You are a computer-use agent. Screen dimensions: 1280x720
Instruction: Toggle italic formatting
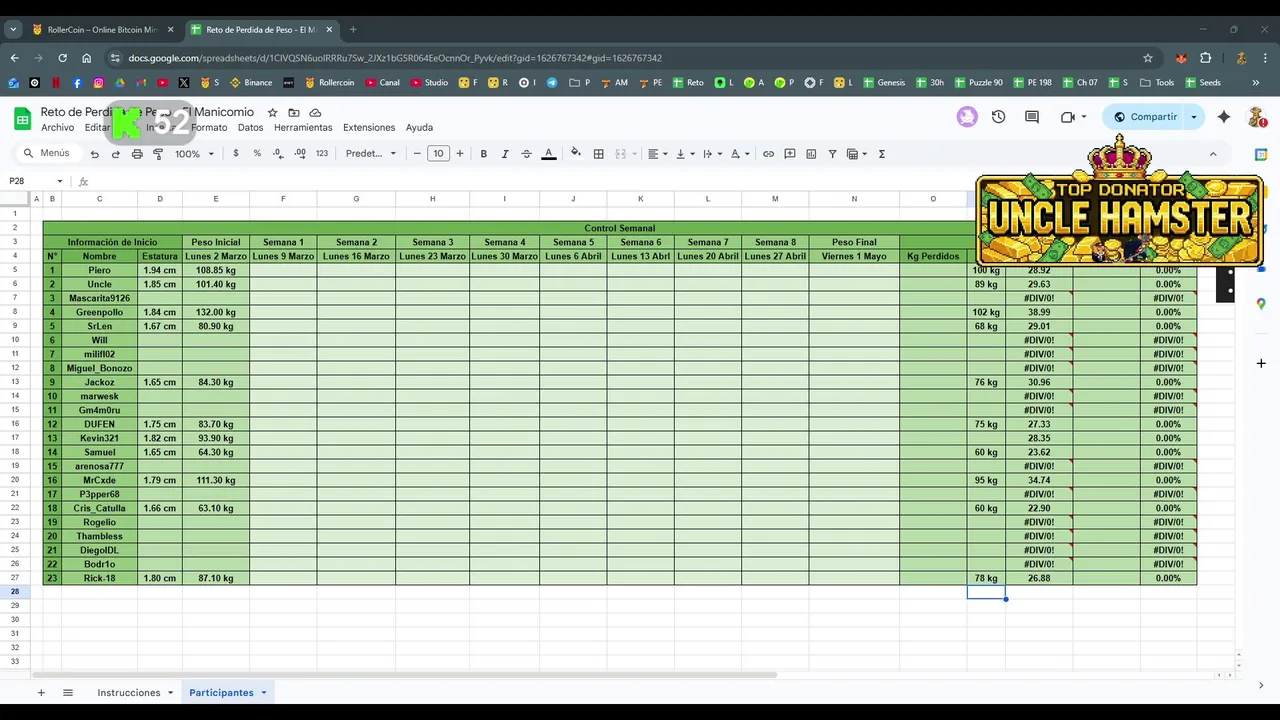click(505, 154)
